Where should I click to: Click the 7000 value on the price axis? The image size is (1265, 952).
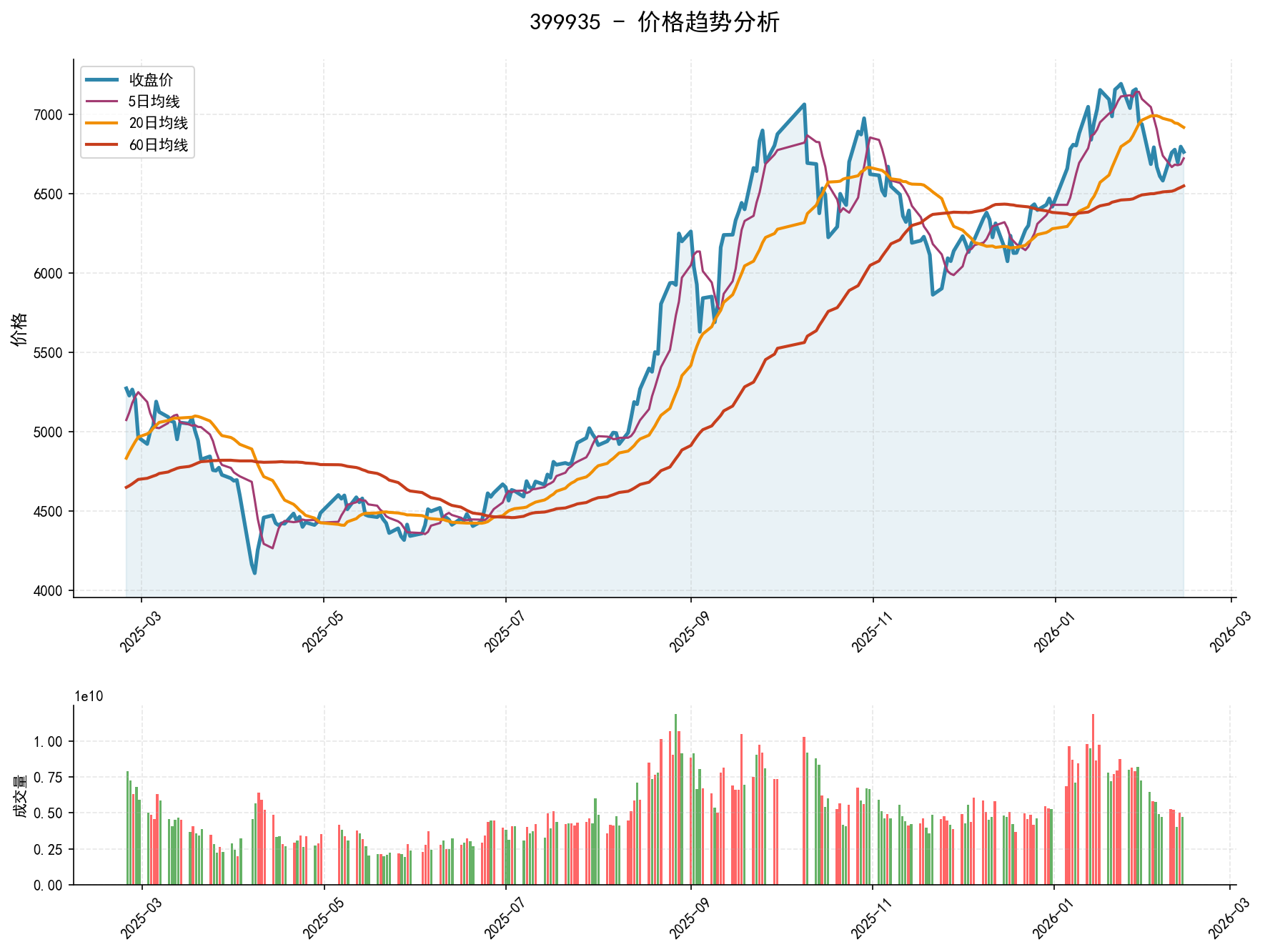[x=48, y=116]
